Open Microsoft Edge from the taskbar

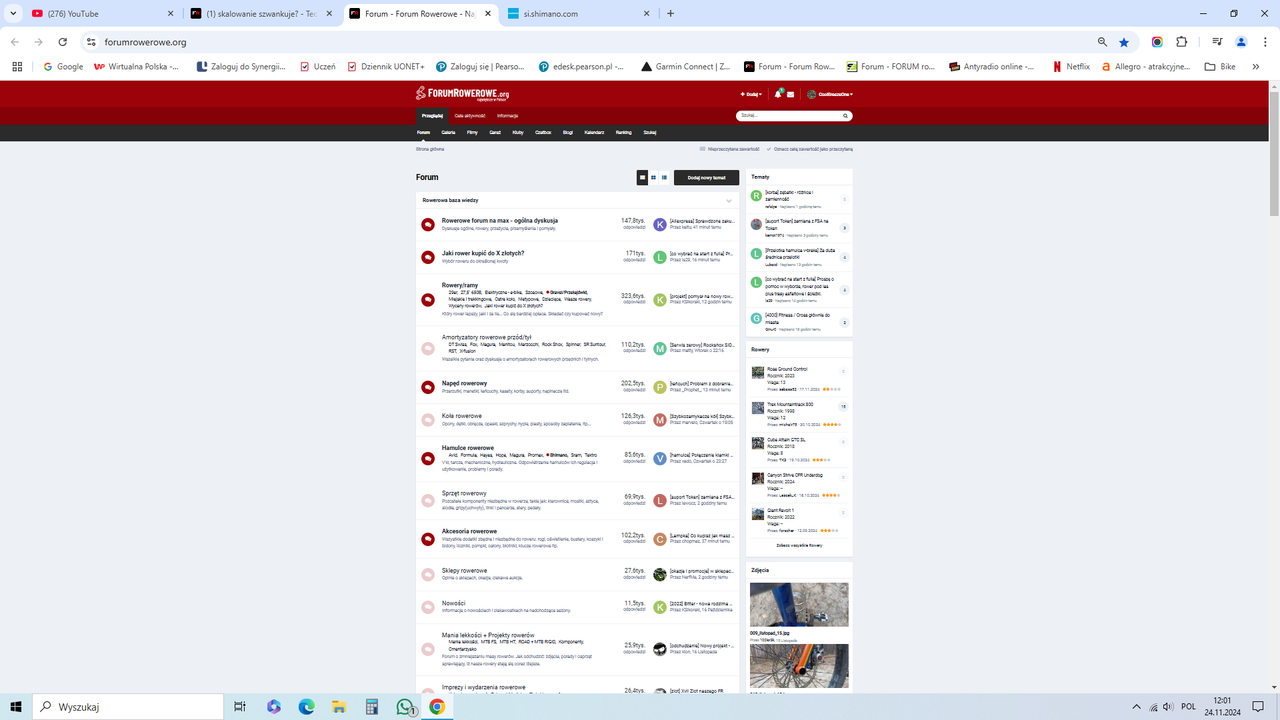coord(306,707)
